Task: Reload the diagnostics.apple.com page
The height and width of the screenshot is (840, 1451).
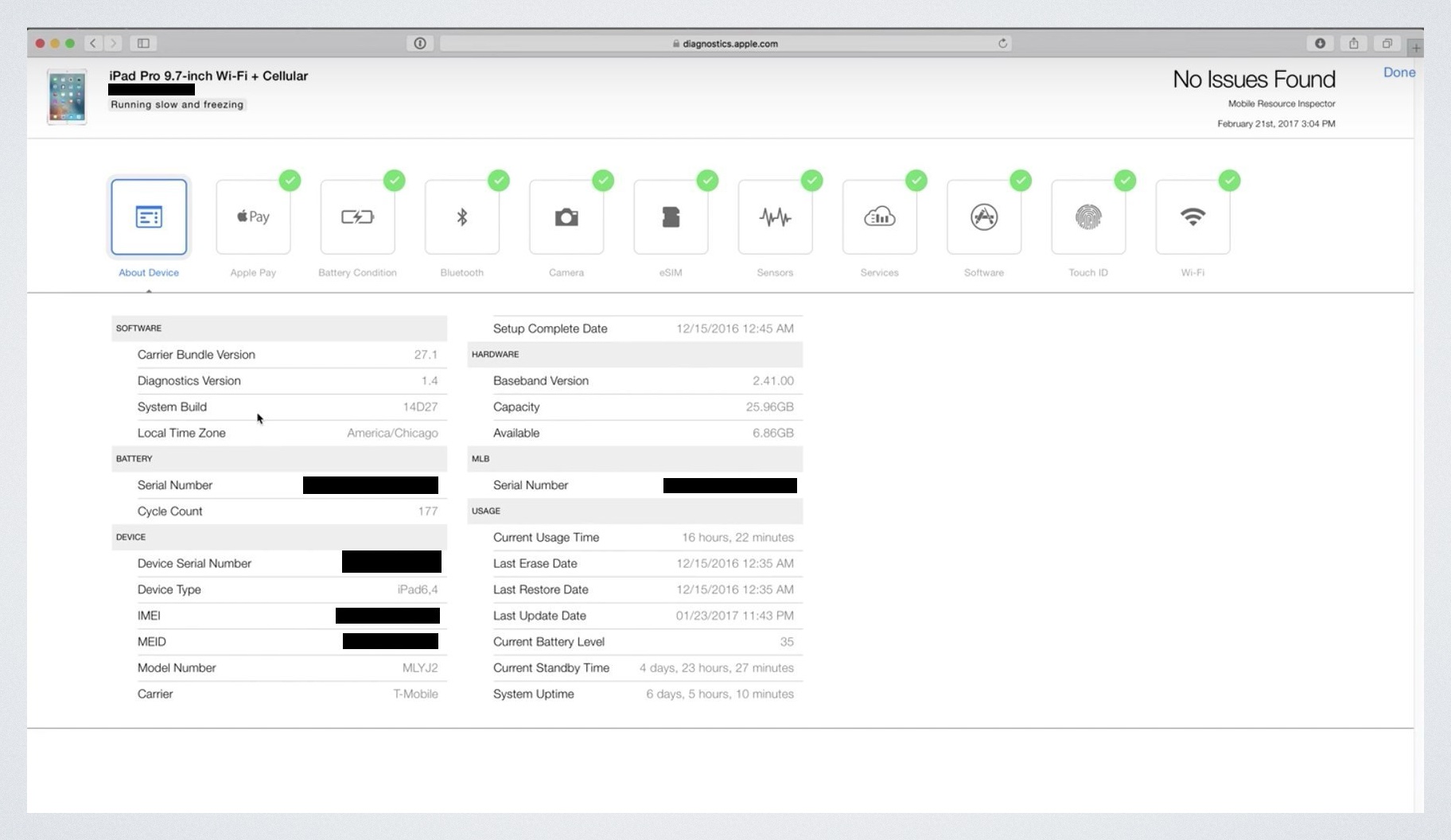Action: 1003,43
